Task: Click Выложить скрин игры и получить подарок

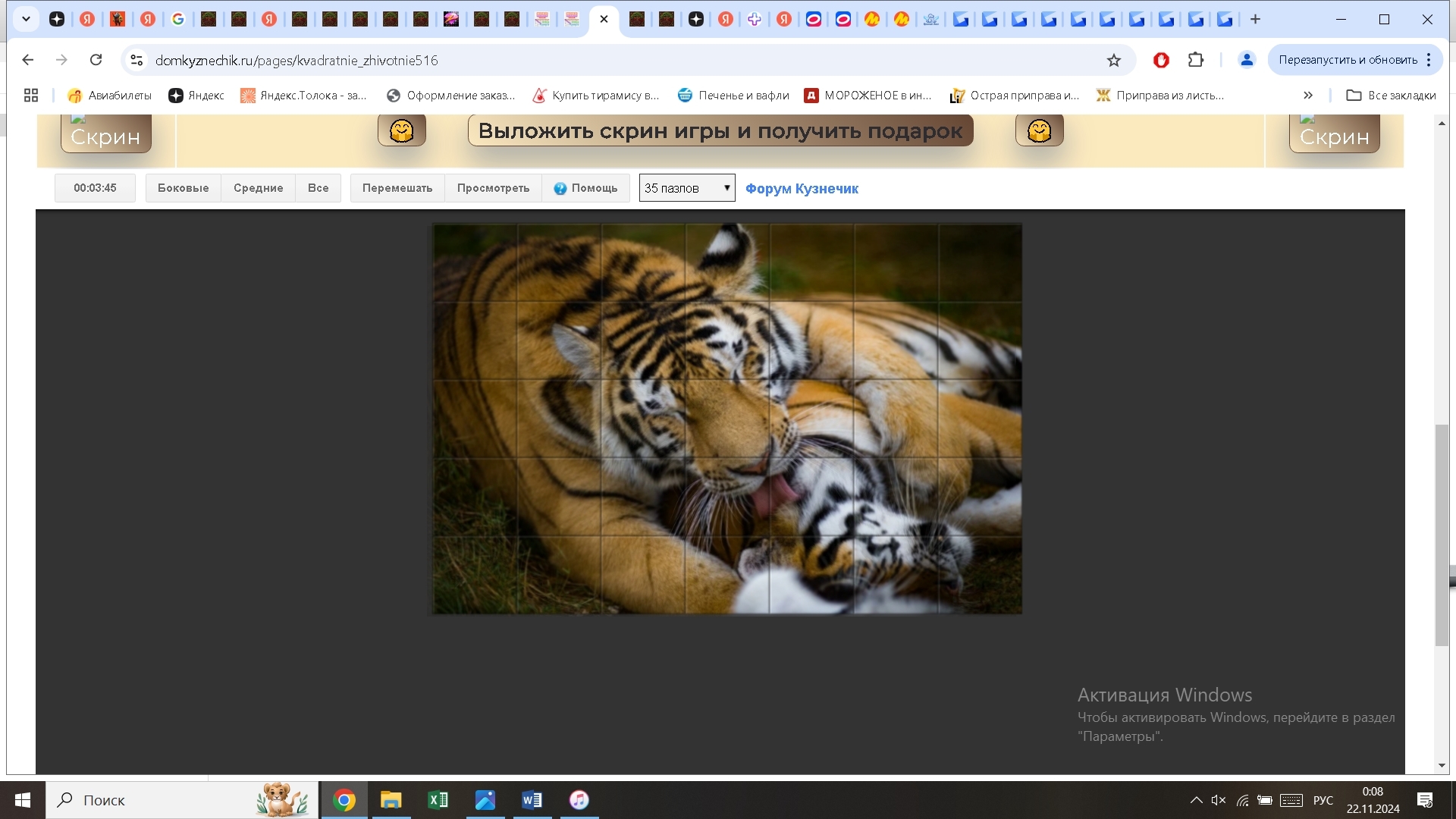Action: coord(720,130)
